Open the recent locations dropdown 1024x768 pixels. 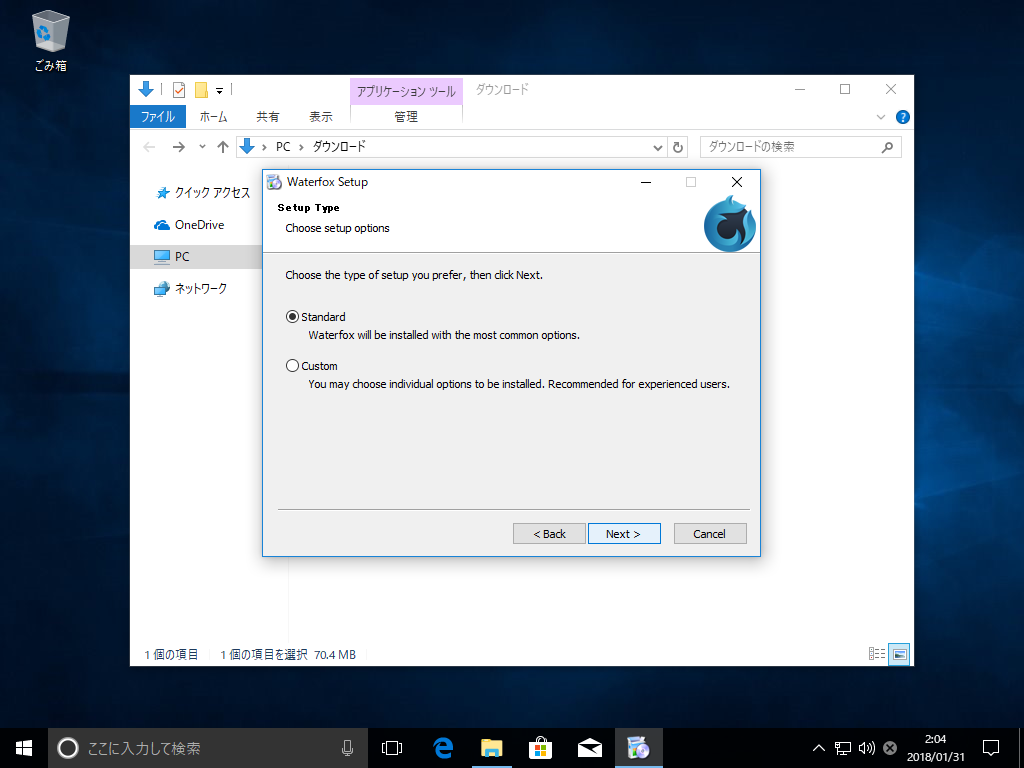pos(202,147)
